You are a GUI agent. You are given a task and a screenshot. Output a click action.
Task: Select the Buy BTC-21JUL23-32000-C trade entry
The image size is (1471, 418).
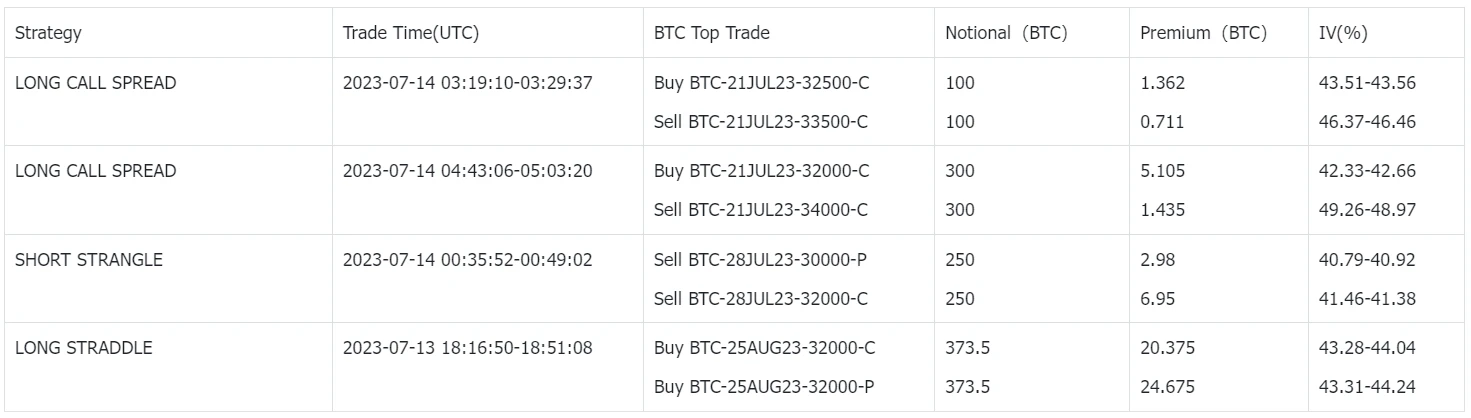click(x=761, y=171)
